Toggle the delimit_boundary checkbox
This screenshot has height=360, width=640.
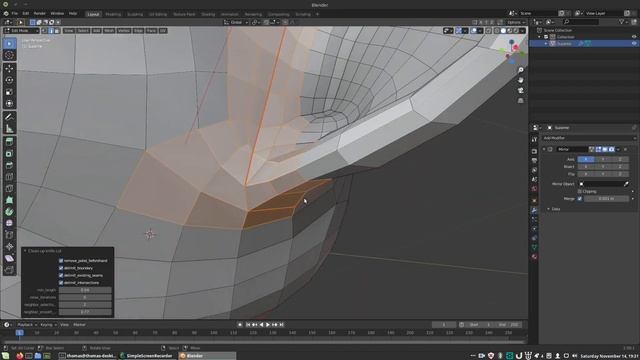coord(61,268)
